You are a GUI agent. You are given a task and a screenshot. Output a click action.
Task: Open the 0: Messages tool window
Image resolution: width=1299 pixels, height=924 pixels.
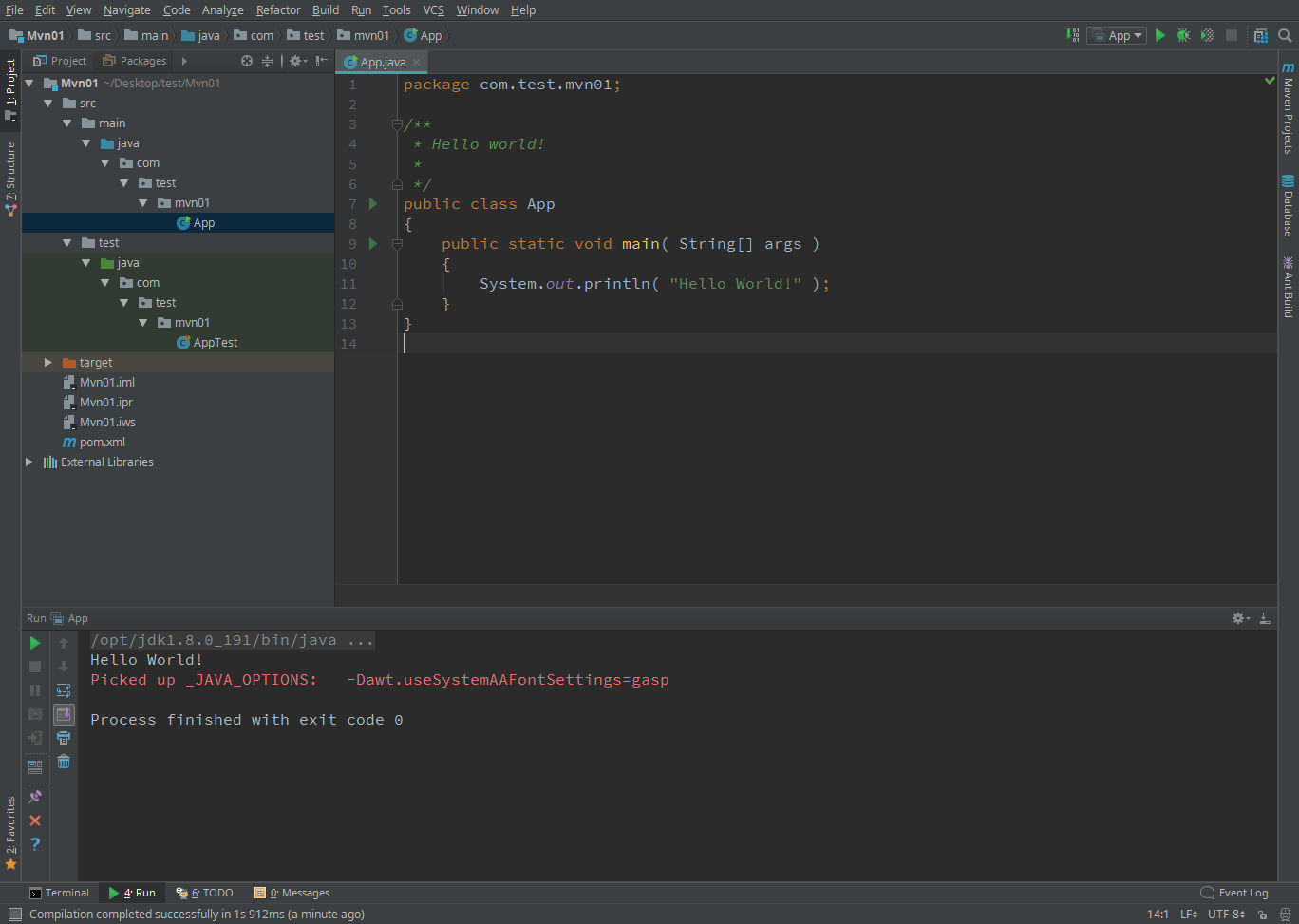click(x=292, y=893)
